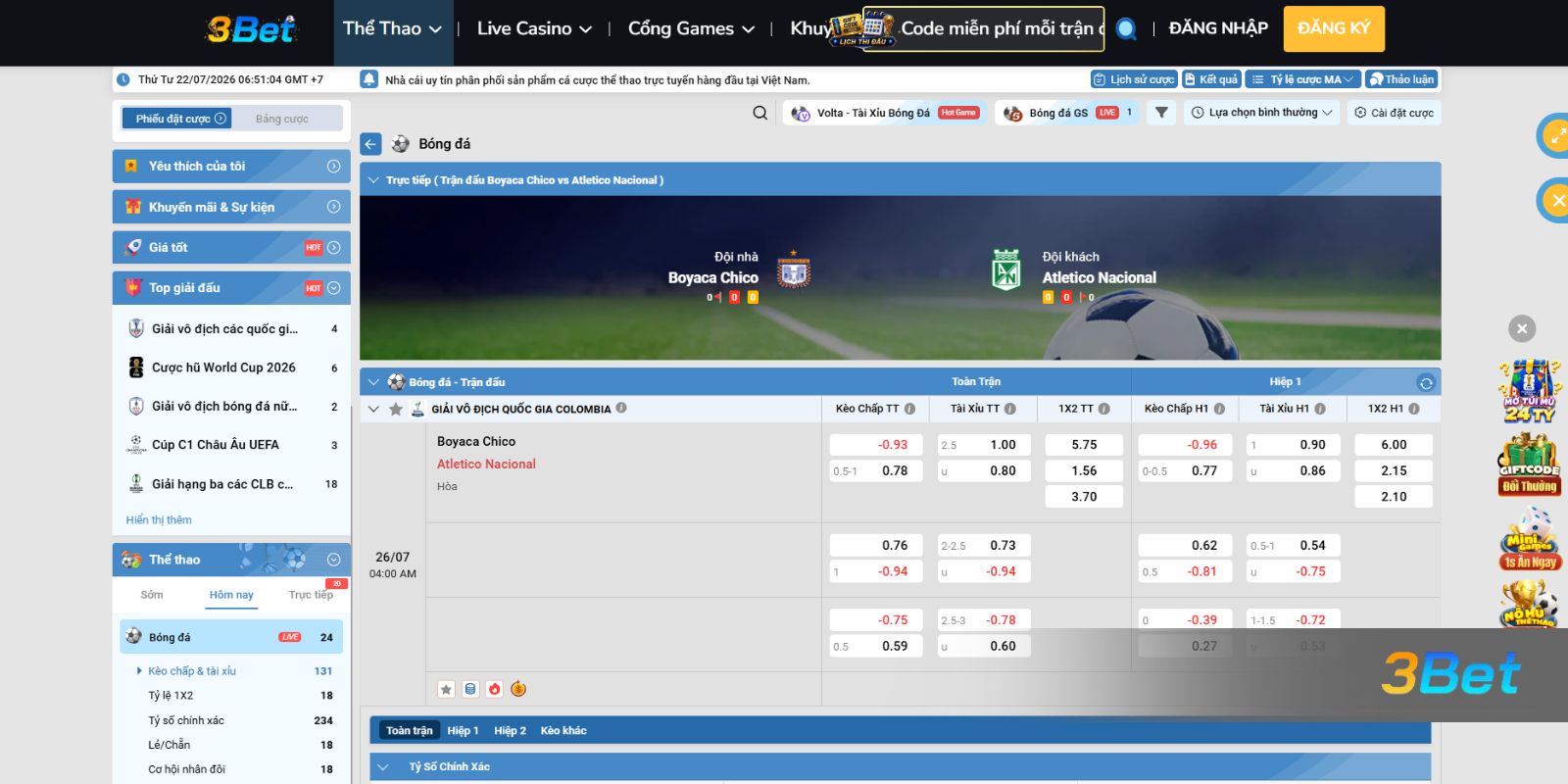The height and width of the screenshot is (784, 1568).
Task: Collapse the Tỷ Số Chính Xác section
Action: (x=383, y=766)
